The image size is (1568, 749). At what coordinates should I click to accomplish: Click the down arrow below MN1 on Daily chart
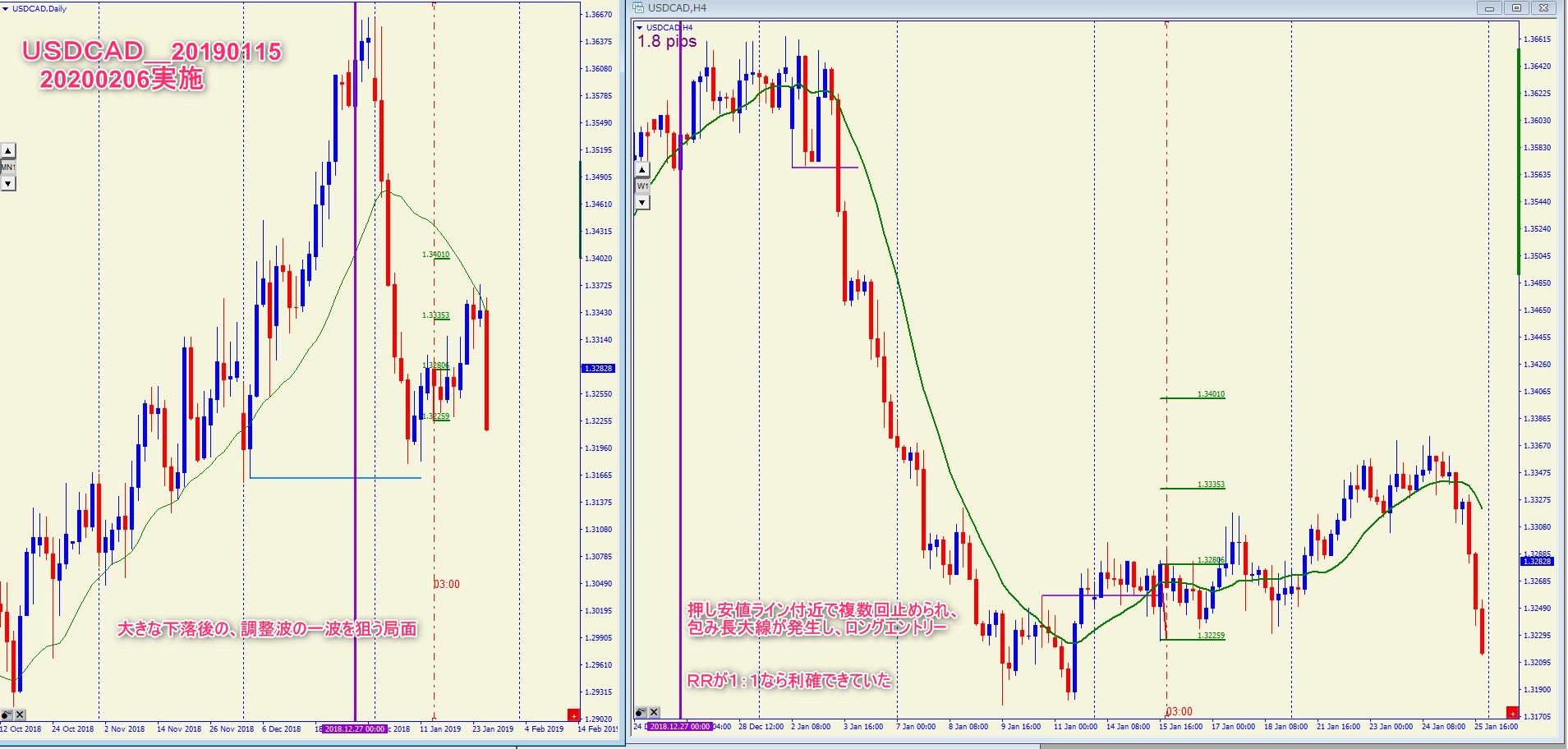tap(7, 184)
